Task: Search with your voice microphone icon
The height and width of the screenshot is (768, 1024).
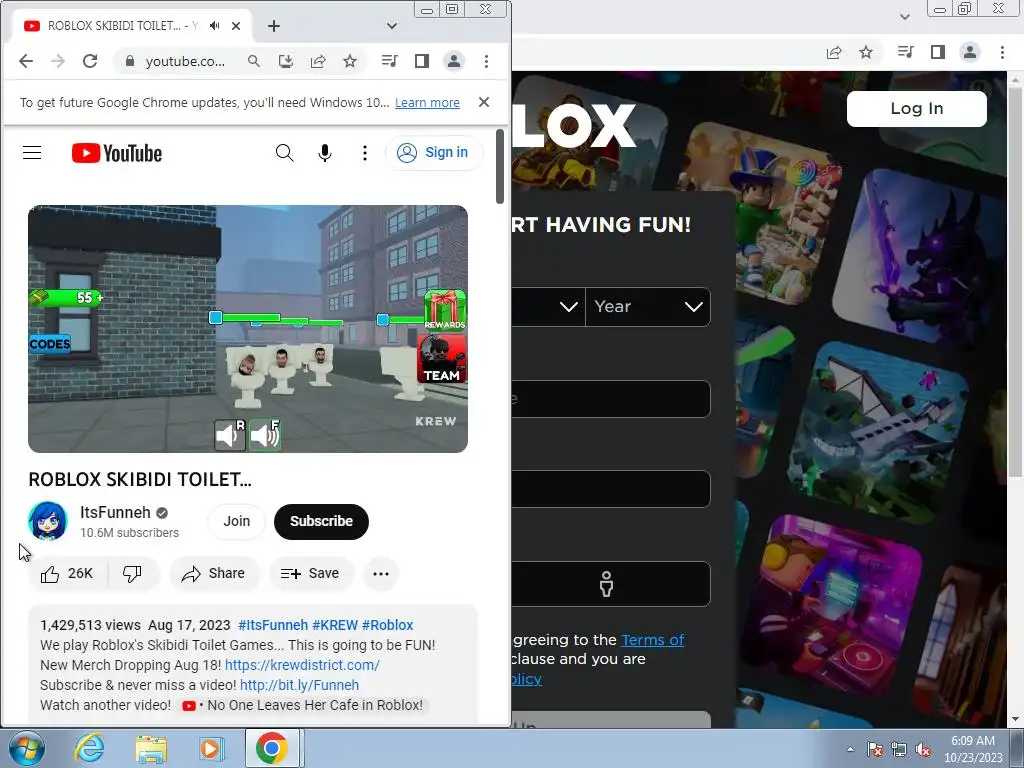Action: tap(325, 153)
